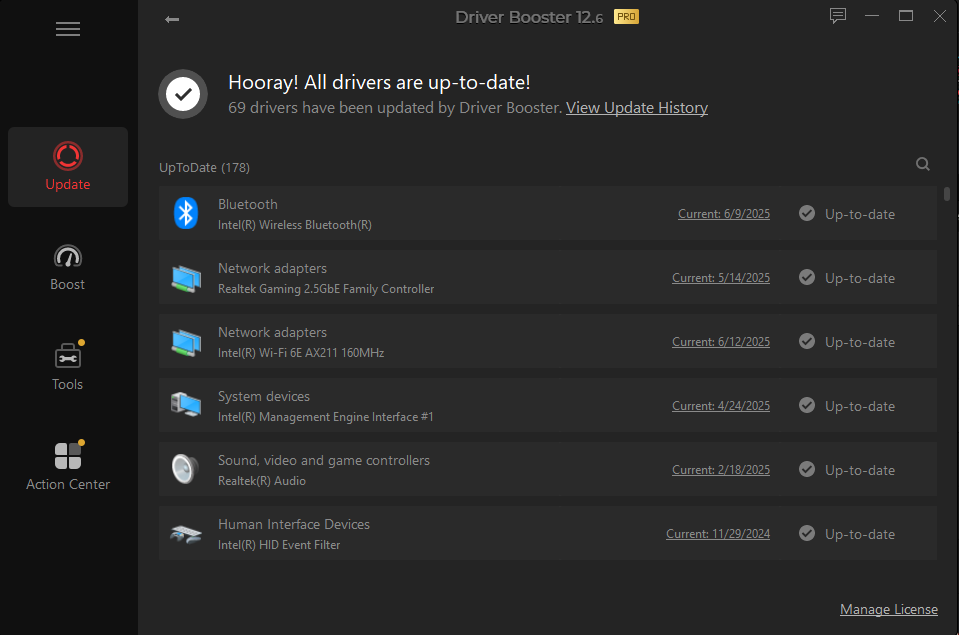Image resolution: width=959 pixels, height=635 pixels.
Task: Click System devices label
Action: (264, 396)
